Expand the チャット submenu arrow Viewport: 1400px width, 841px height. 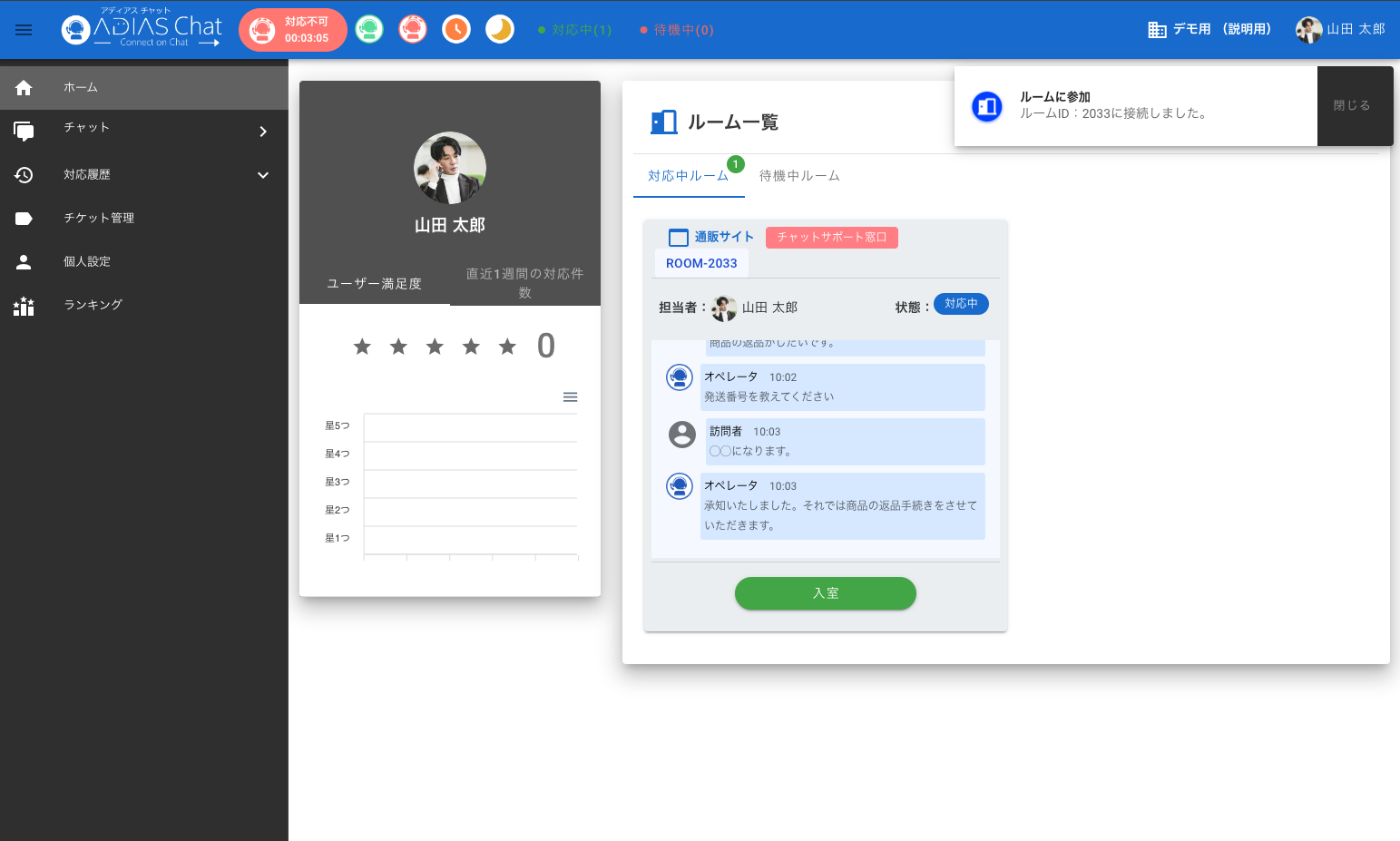pos(263,132)
